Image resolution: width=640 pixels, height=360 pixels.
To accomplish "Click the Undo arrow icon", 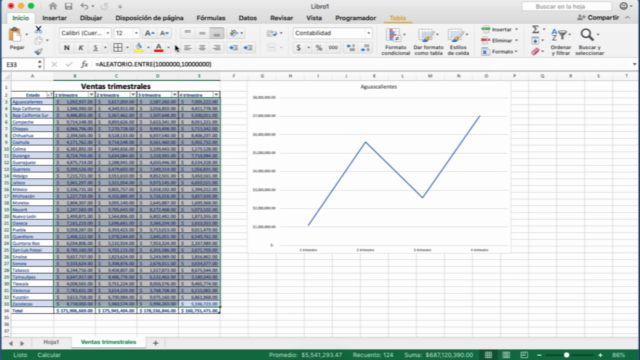I will [x=84, y=6].
